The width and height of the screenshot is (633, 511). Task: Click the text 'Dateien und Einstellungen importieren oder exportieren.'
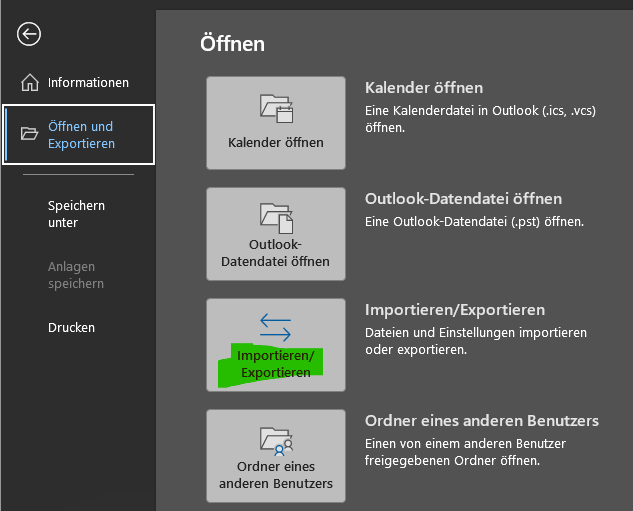click(476, 341)
